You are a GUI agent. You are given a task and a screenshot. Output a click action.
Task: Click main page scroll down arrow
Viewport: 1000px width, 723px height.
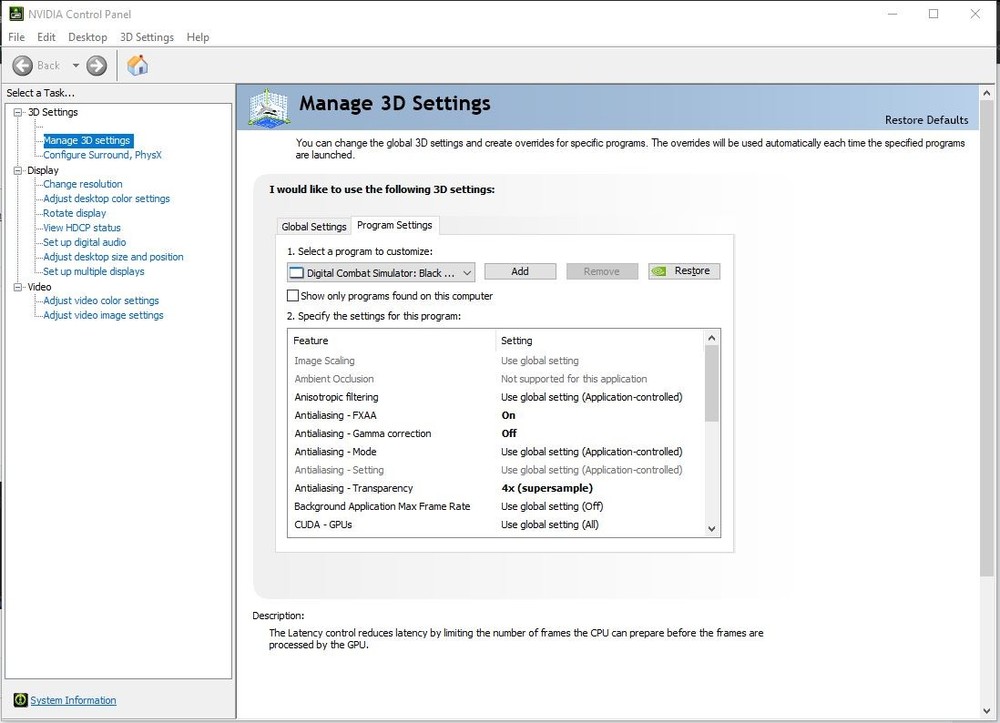[986, 711]
